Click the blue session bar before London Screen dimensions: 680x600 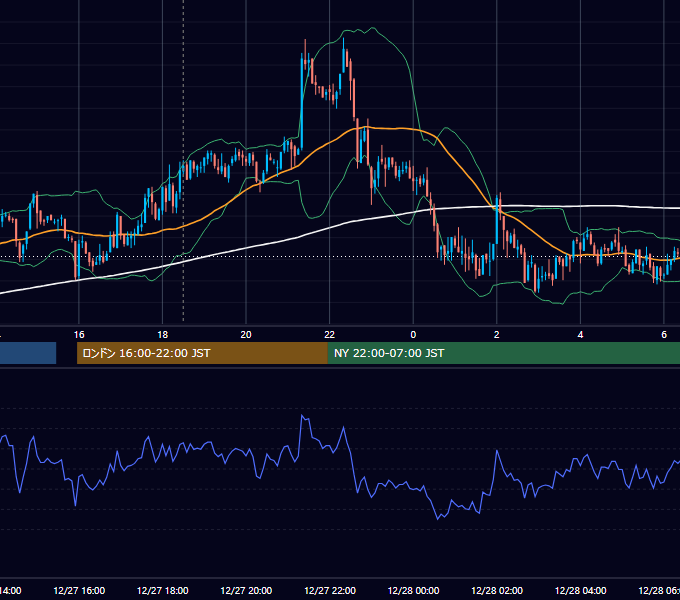(28, 353)
